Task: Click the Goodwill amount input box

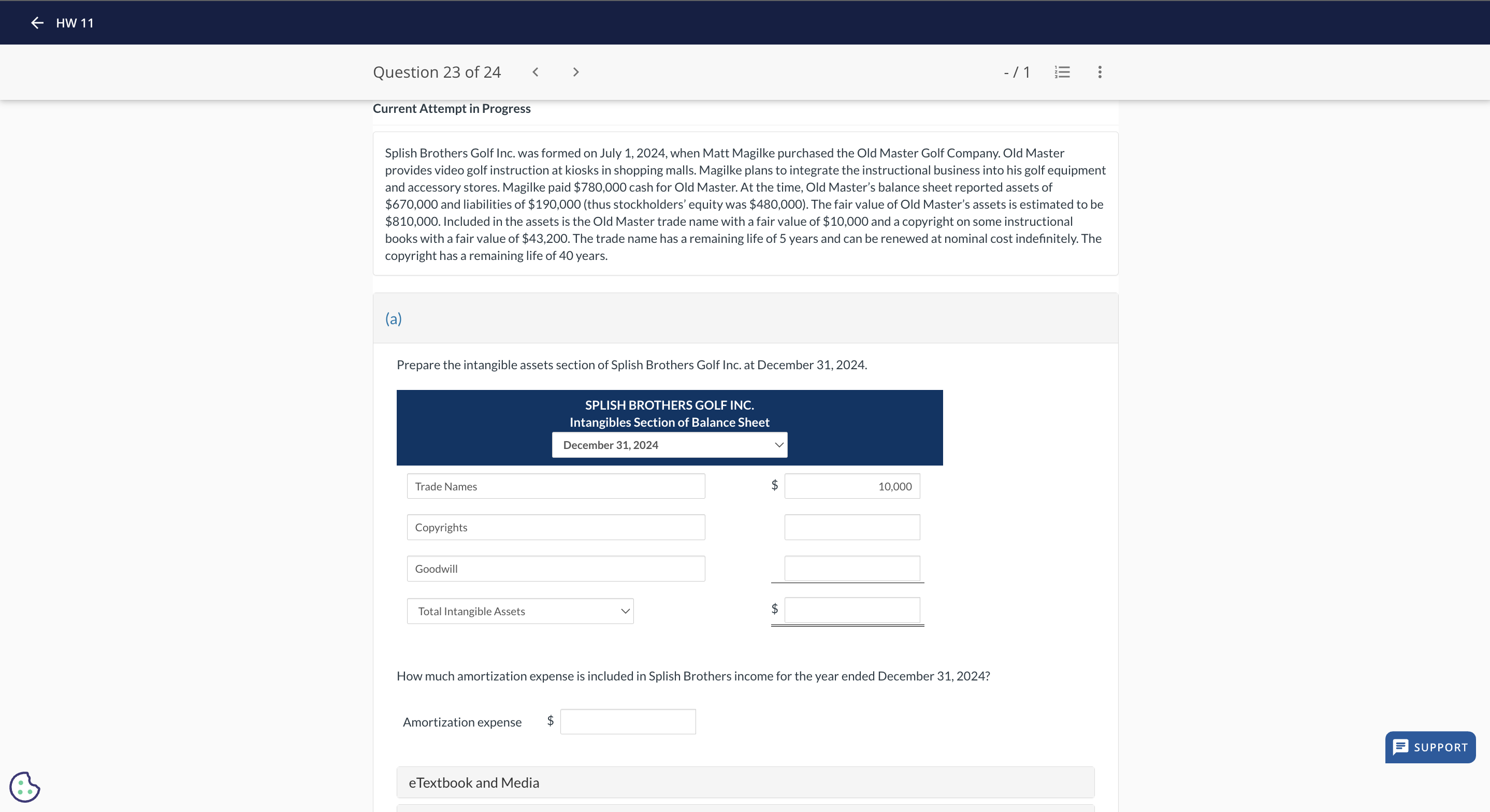Action: tap(851, 569)
